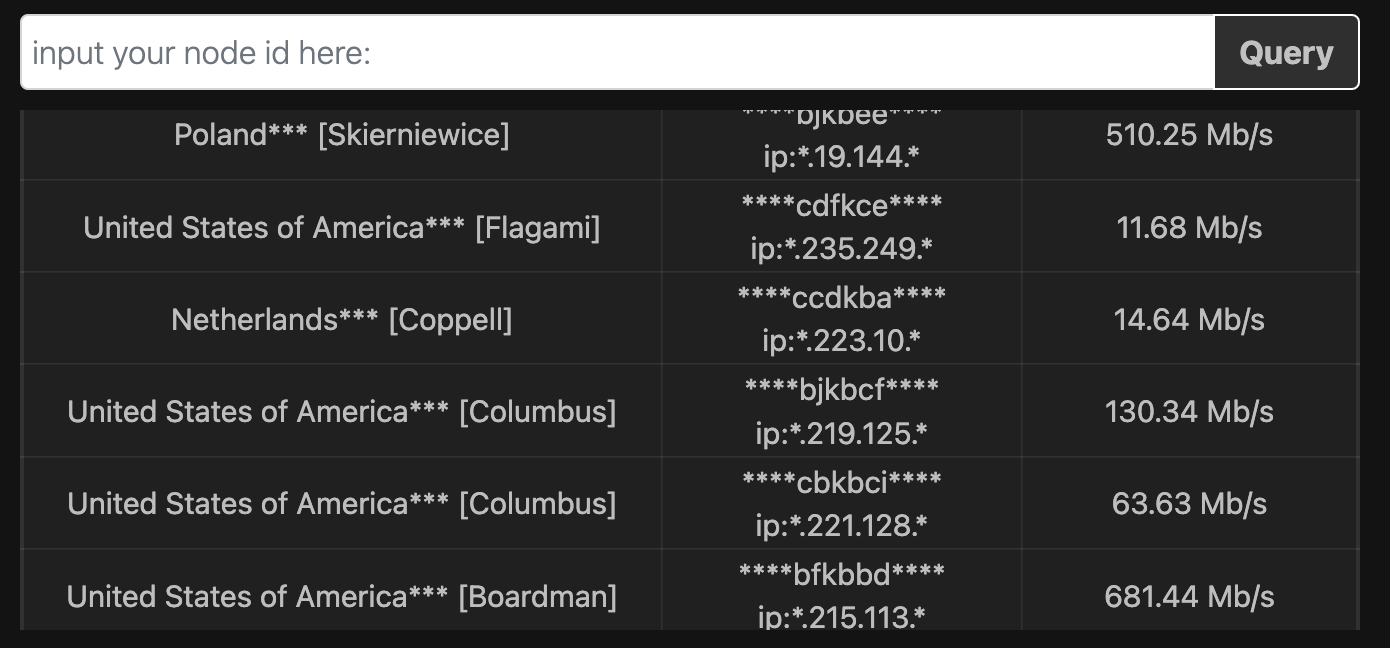
Task: Click the ip:*.221.128.* address text
Action: 841,525
